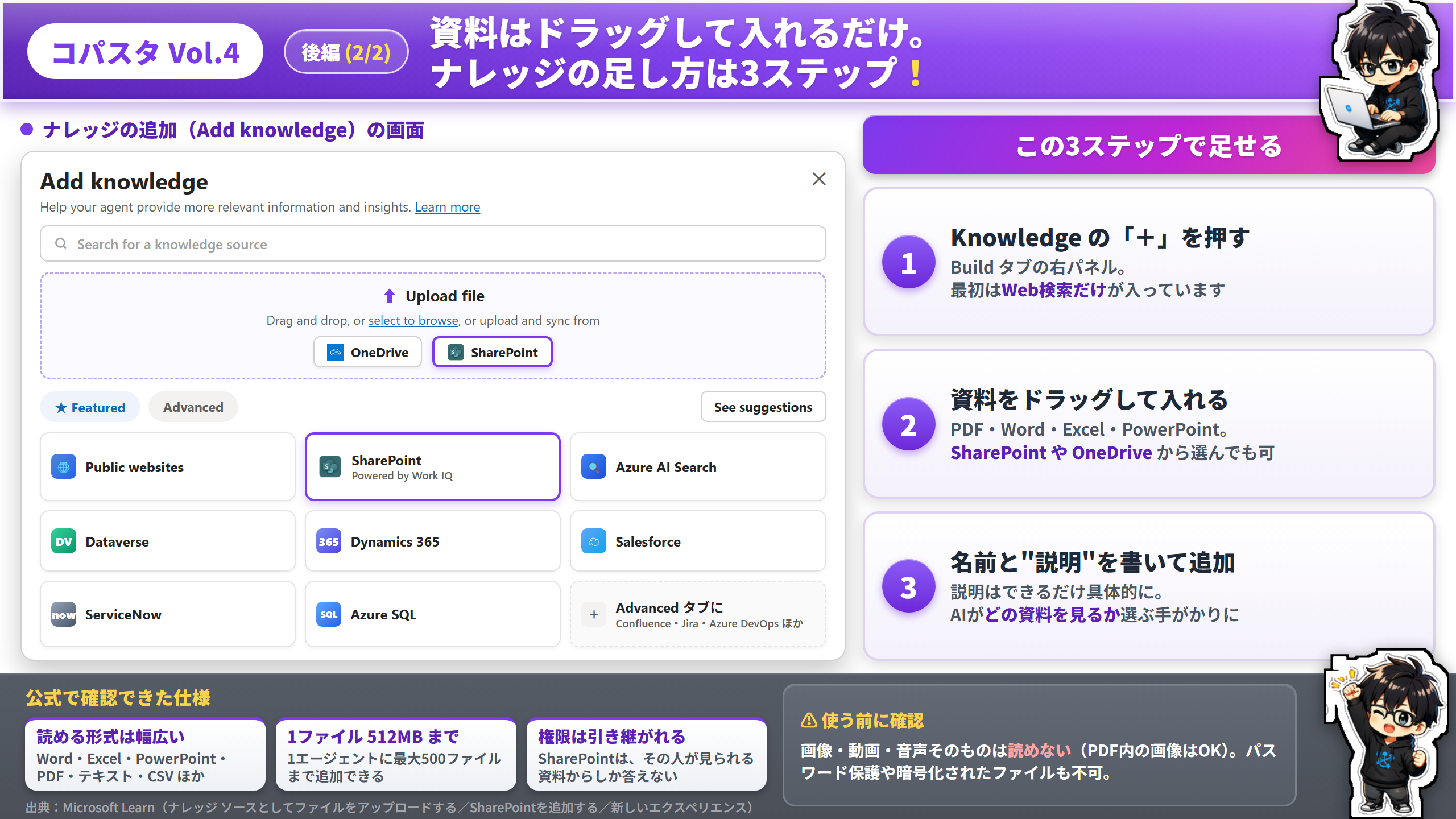Focus the Search for a knowledge source field

tap(433, 243)
